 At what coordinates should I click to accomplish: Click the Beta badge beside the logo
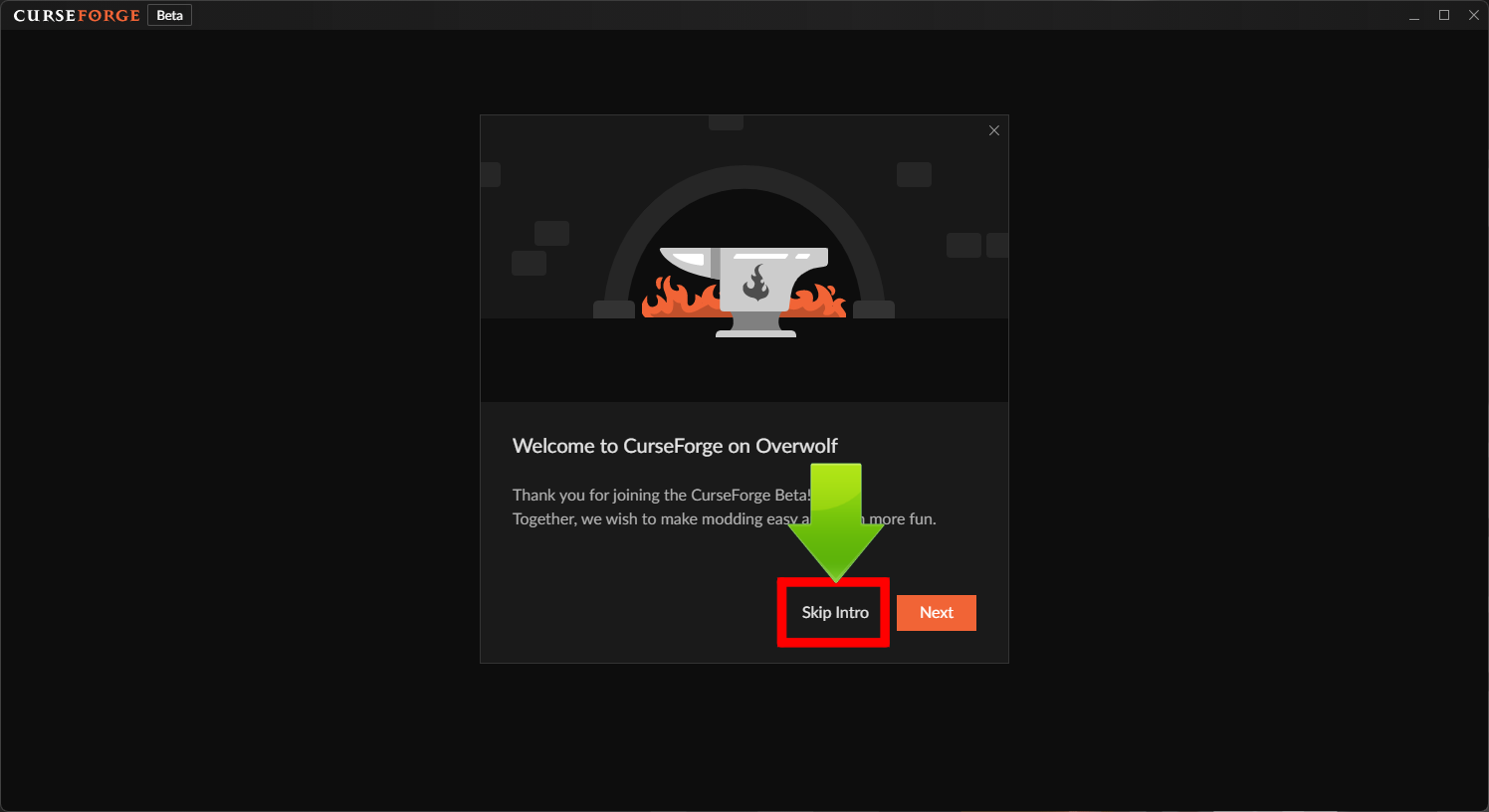[x=170, y=16]
